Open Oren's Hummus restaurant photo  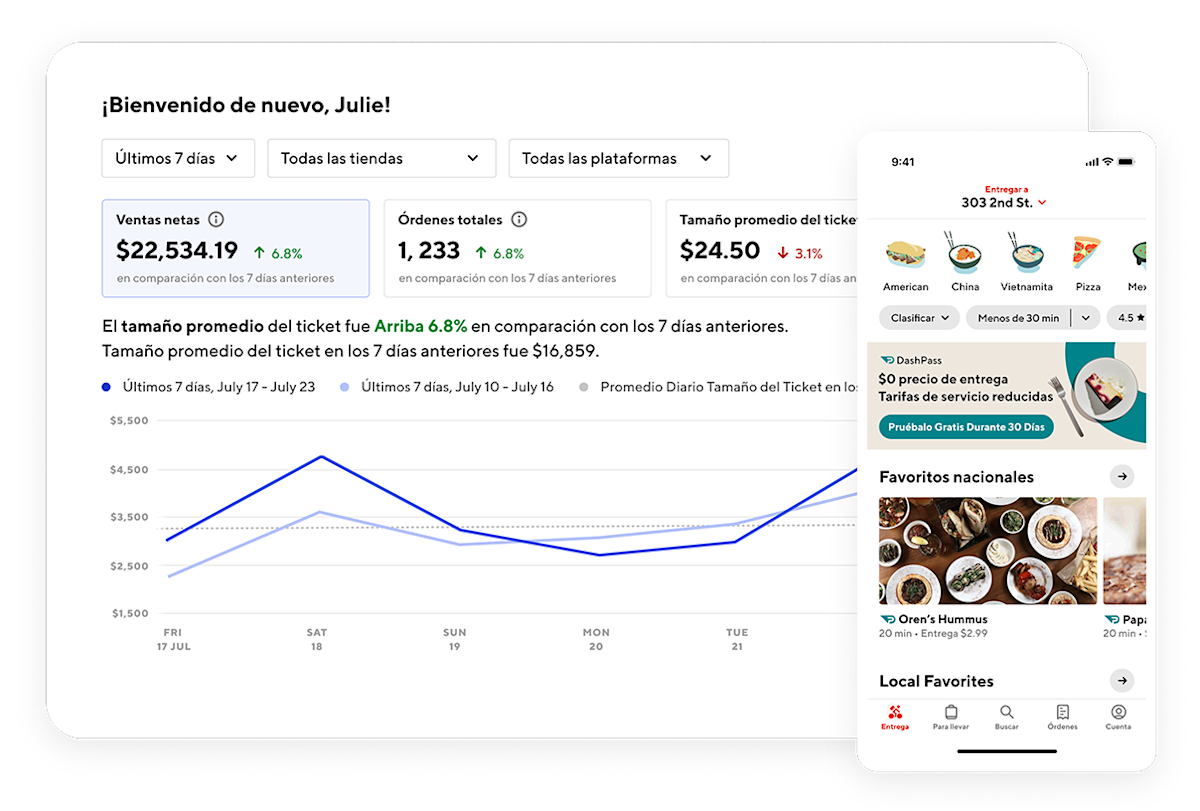988,551
